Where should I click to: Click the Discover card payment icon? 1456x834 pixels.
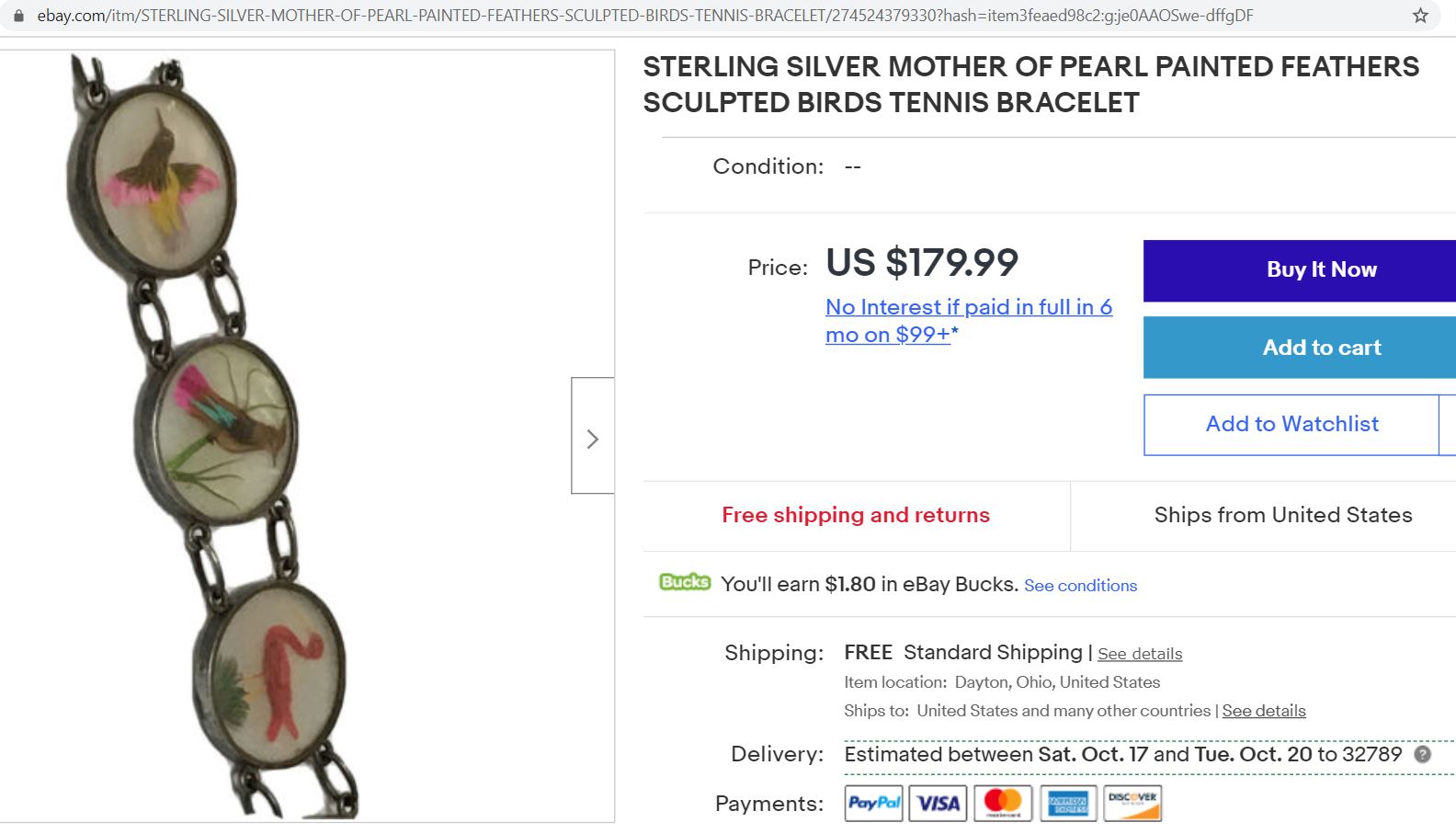tap(1132, 803)
